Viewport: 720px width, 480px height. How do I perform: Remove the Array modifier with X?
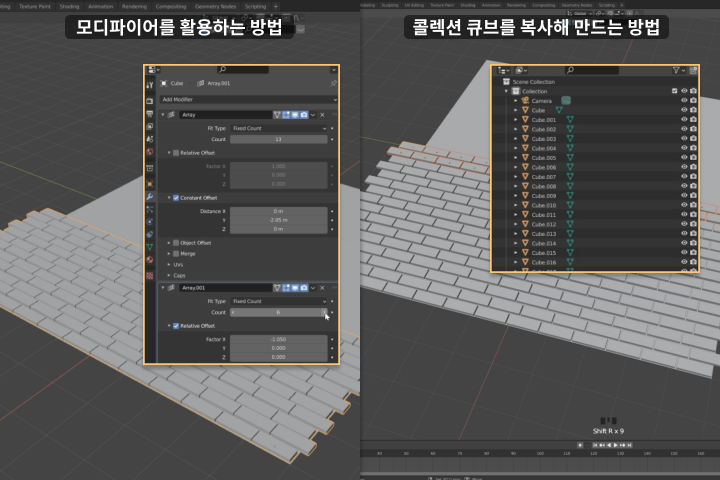tap(322, 115)
